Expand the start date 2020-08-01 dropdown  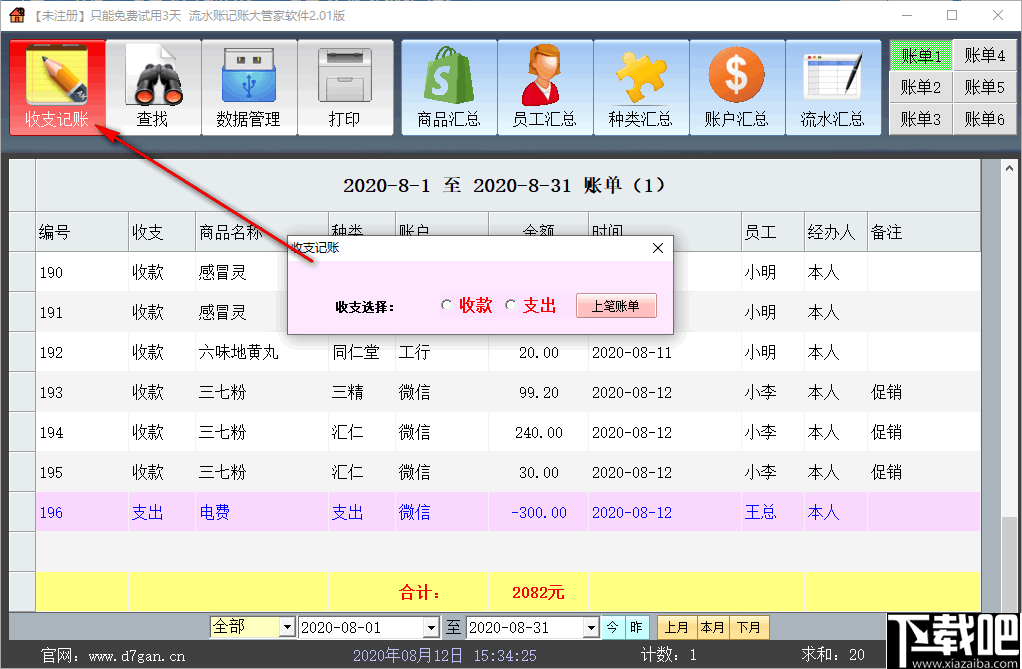pyautogui.click(x=433, y=627)
